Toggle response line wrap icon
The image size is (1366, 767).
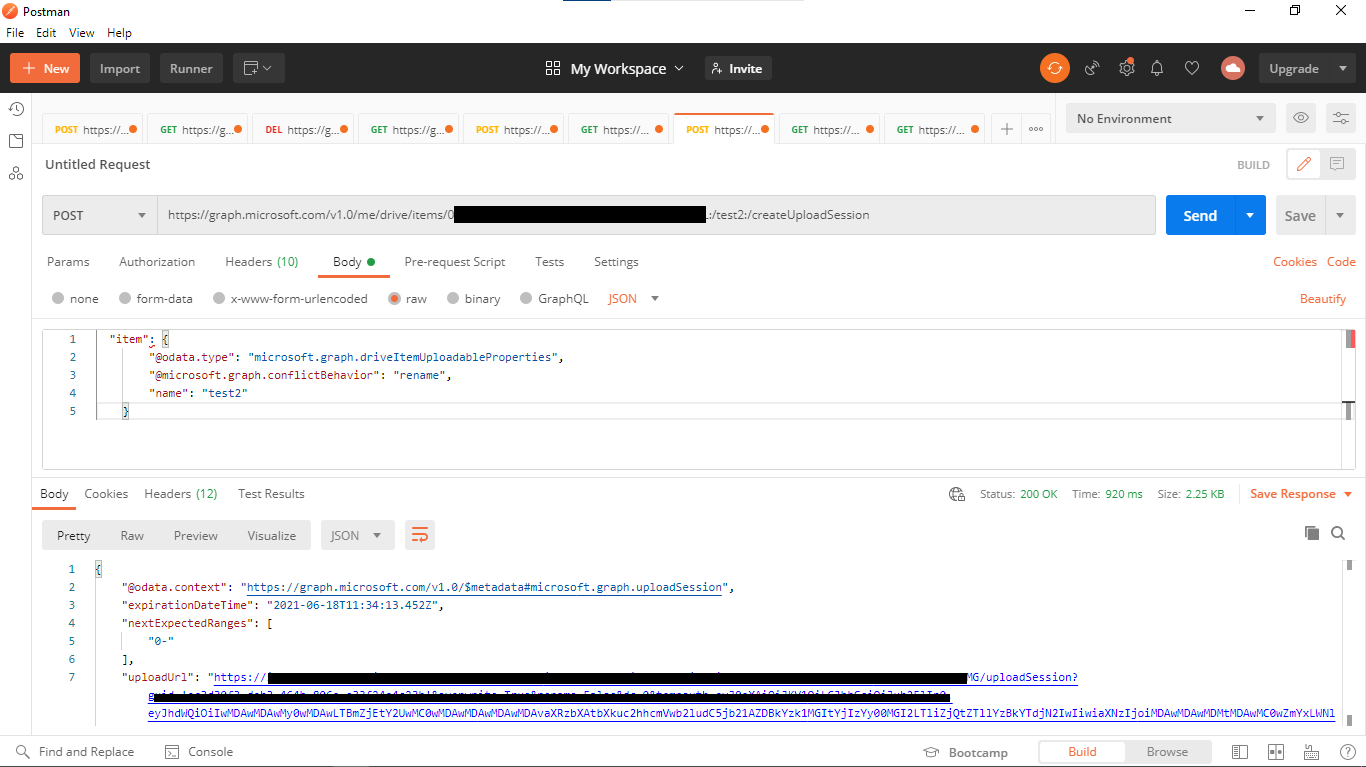(420, 535)
